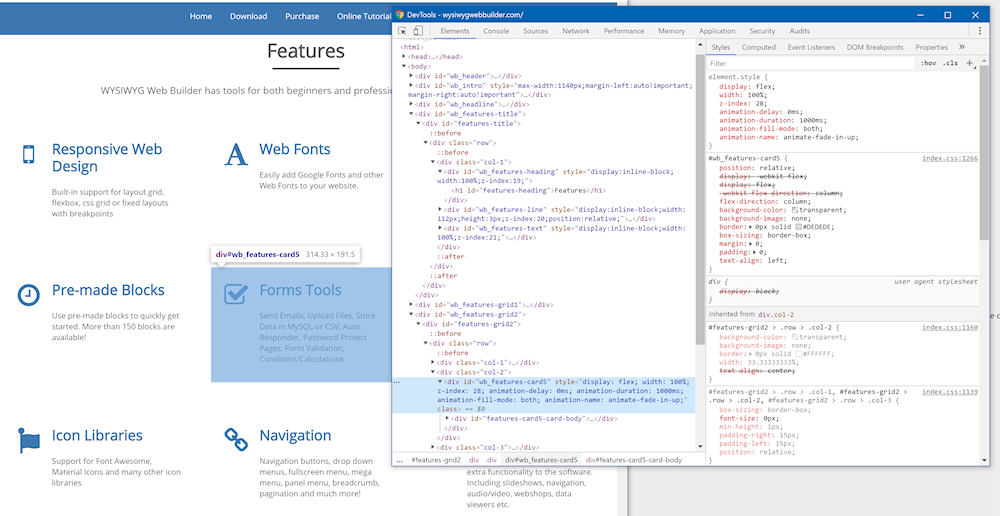This screenshot has width=1000, height=516.
Task: Show more Styles sidebar tabs via chevron
Action: (962, 47)
